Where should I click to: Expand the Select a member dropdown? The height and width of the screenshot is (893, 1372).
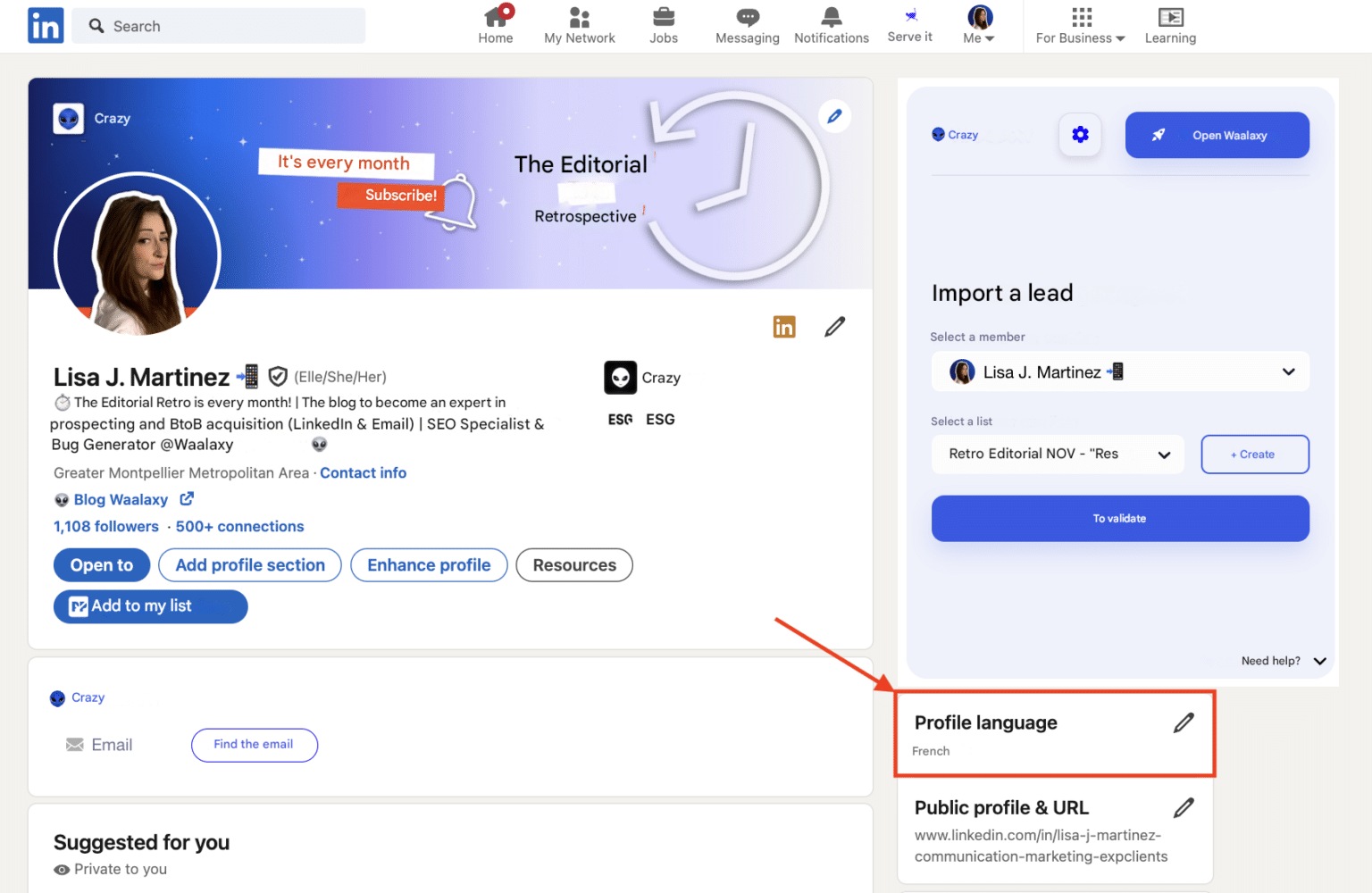click(x=1289, y=371)
